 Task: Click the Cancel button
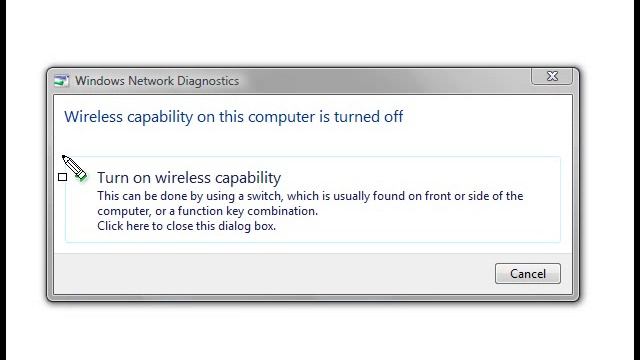pyautogui.click(x=528, y=273)
